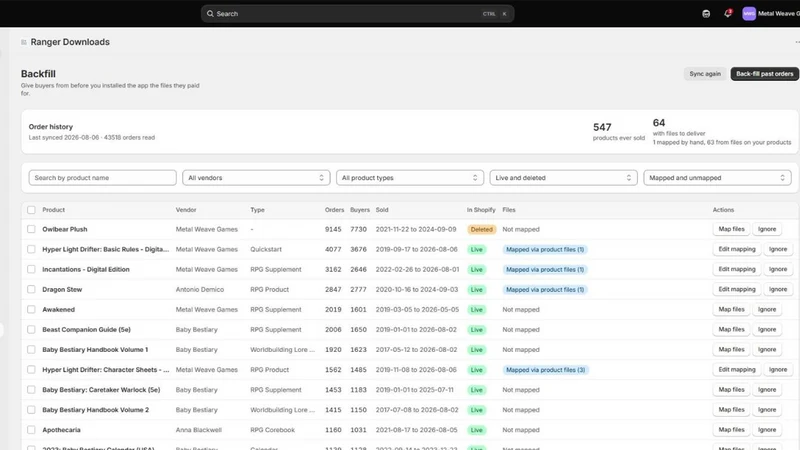Click type RPG Corebook in Apothecaria row
800x450 pixels.
(272, 430)
